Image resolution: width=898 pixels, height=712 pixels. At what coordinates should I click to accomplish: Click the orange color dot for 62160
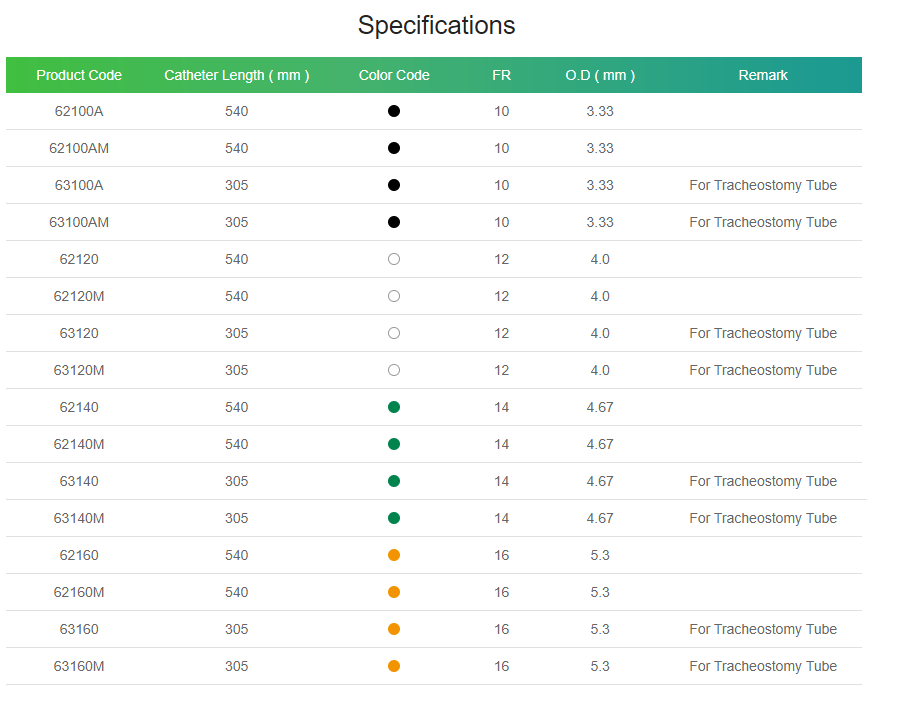pyautogui.click(x=393, y=555)
